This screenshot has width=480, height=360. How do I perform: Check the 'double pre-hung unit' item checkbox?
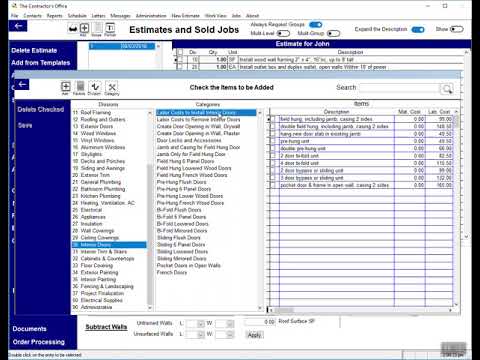tap(273, 148)
